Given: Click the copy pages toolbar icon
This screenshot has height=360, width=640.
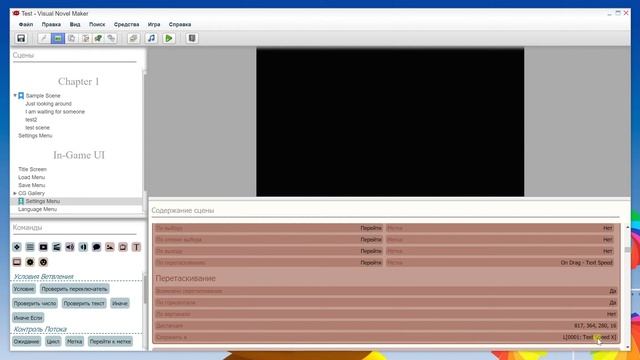Looking at the screenshot, I should [71, 38].
